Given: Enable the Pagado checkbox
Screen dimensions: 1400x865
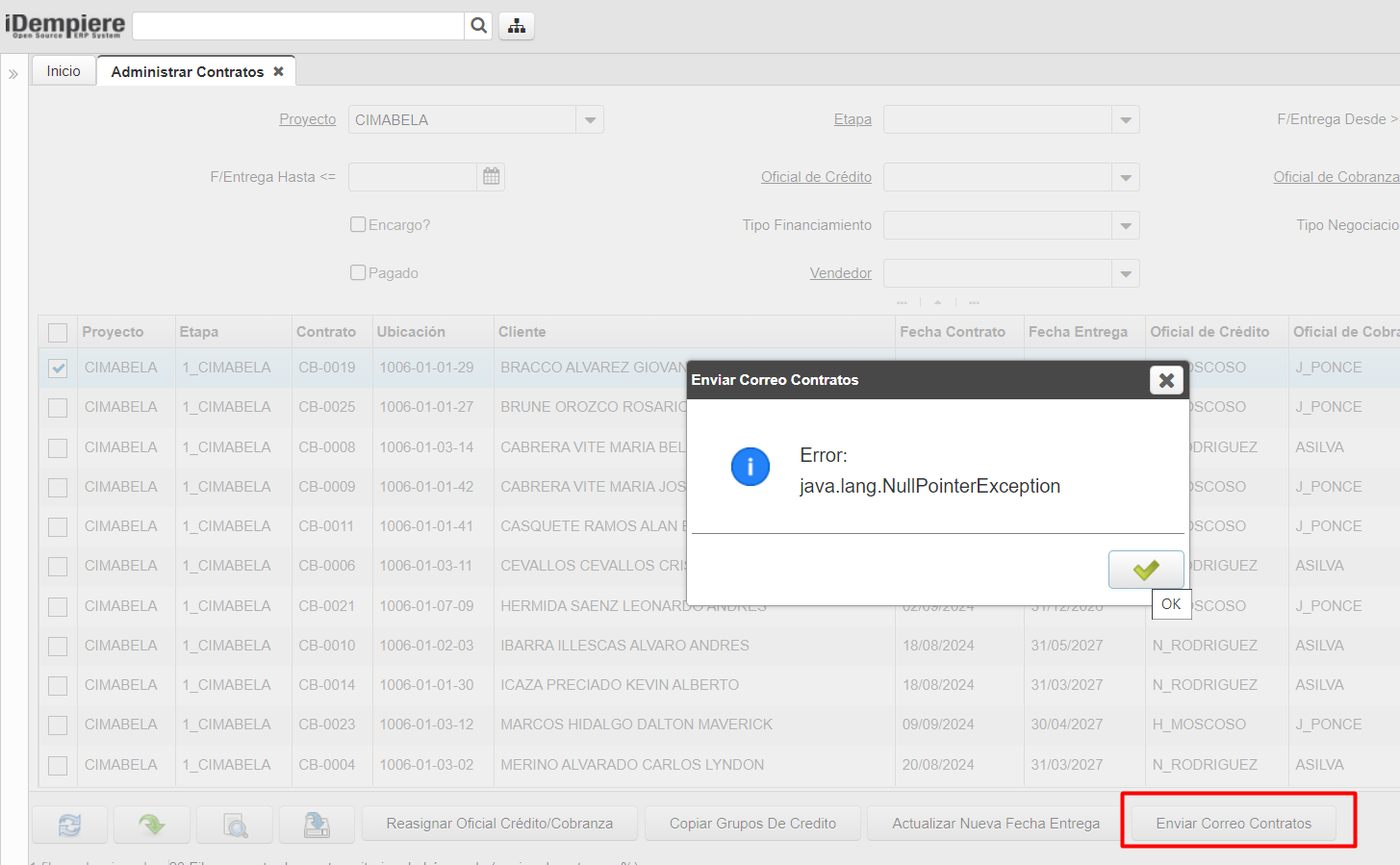Looking at the screenshot, I should pos(358,273).
